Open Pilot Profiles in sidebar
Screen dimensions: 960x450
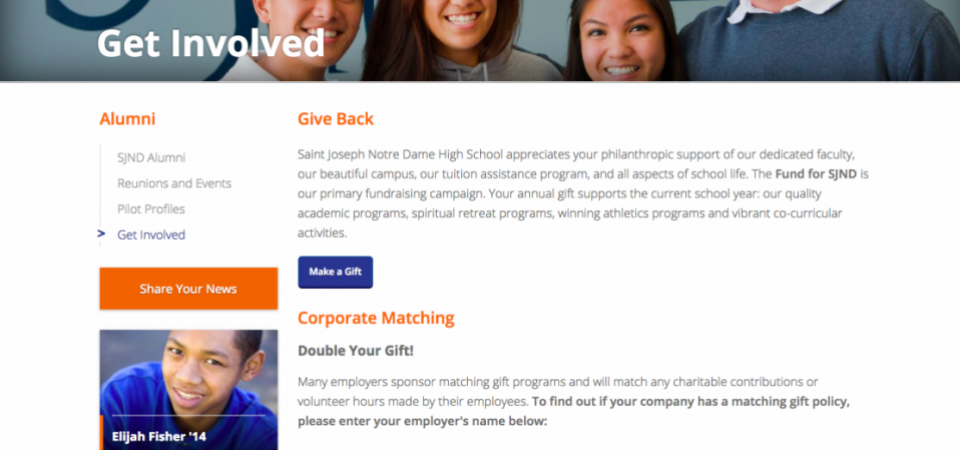point(151,209)
